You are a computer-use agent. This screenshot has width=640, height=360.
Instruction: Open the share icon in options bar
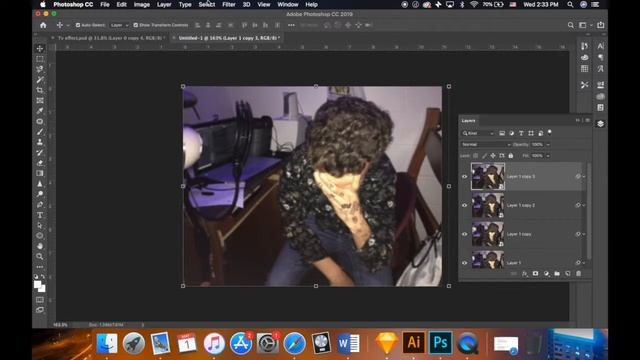[600, 25]
